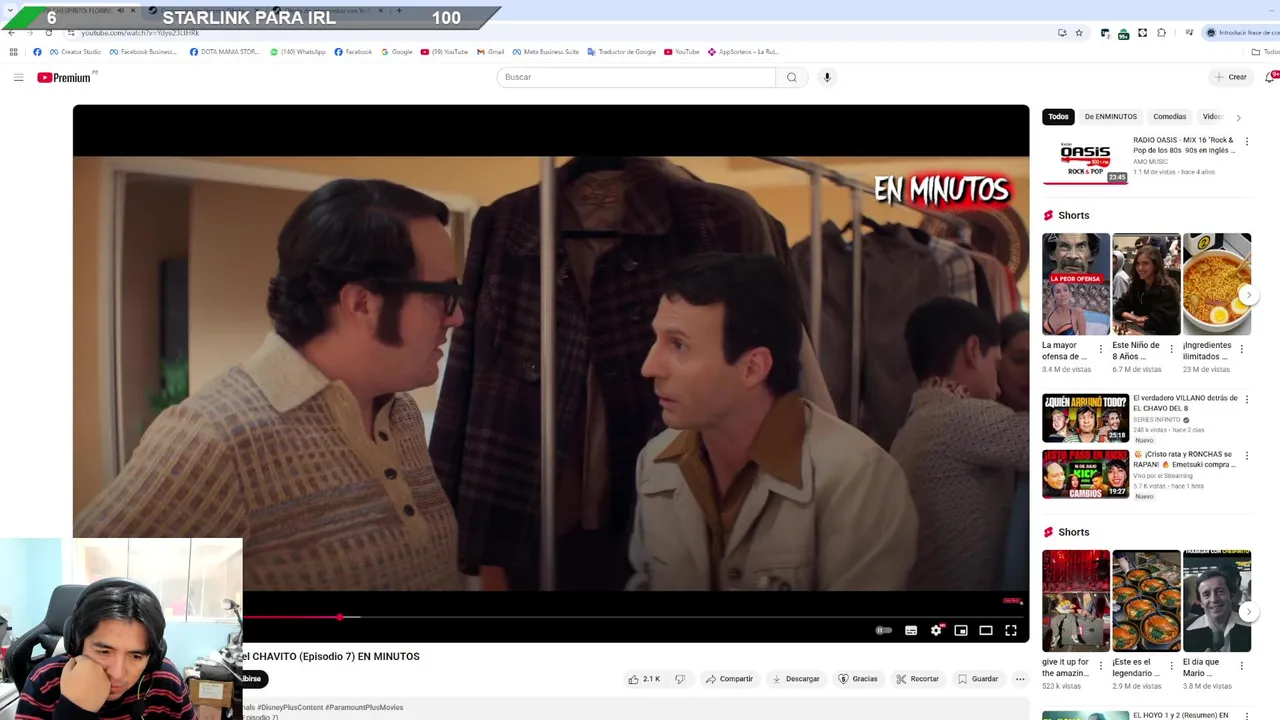The image size is (1280, 720).
Task: Open 'Este Niño de 8 Años' Short
Action: pyautogui.click(x=1146, y=284)
